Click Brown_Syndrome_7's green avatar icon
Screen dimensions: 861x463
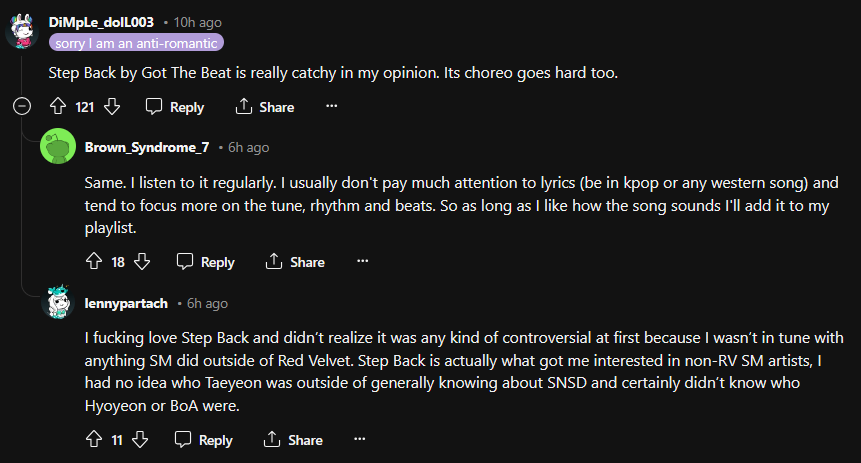(x=56, y=147)
